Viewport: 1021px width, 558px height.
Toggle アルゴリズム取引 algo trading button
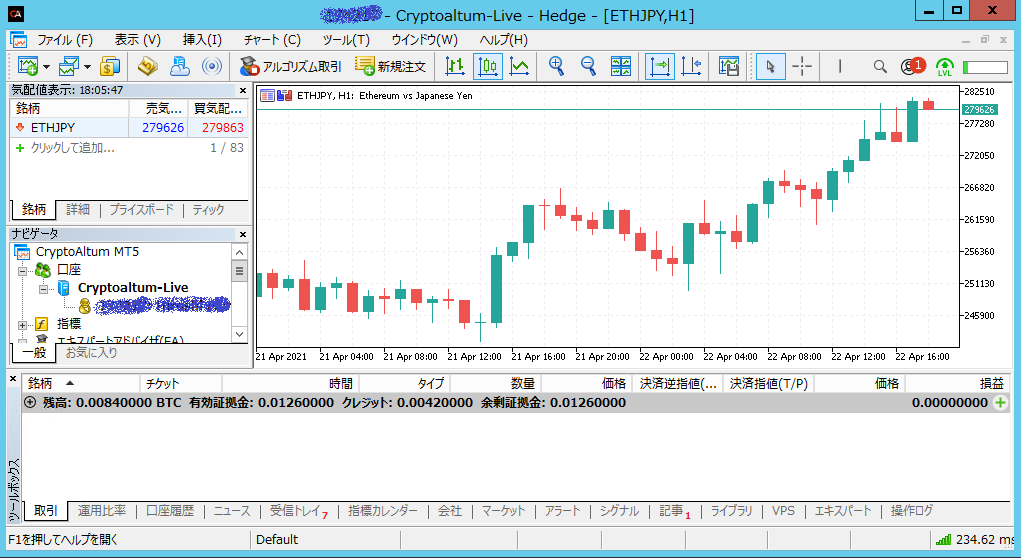[290, 66]
